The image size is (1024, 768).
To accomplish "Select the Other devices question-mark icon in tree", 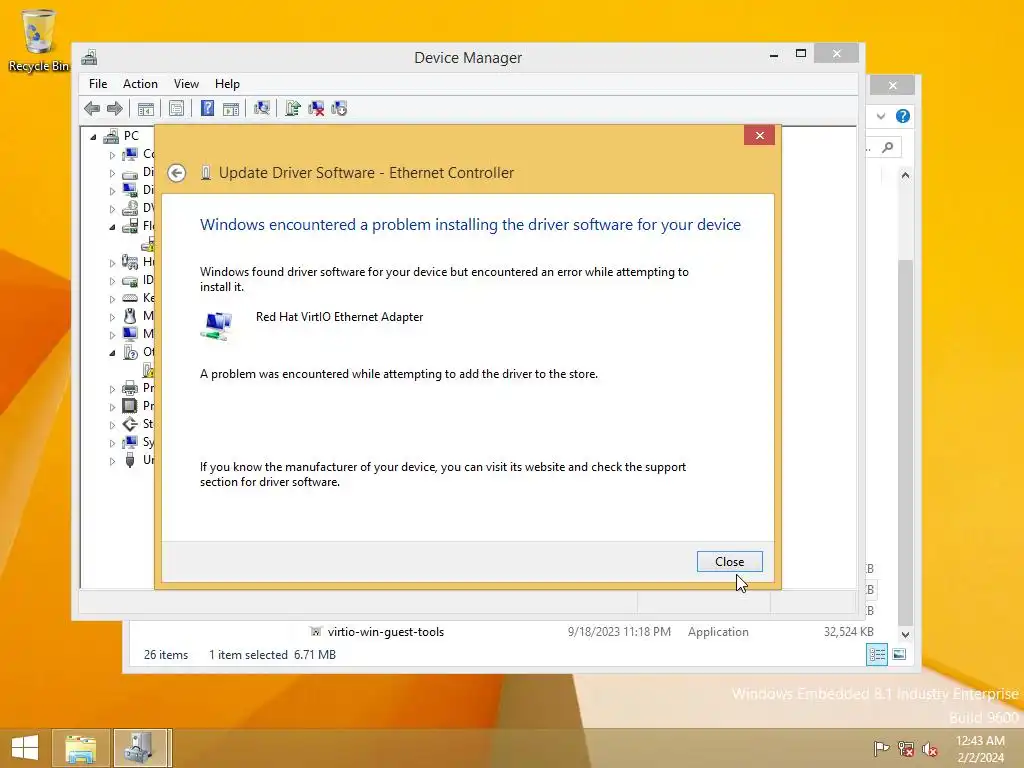I will pyautogui.click(x=130, y=352).
